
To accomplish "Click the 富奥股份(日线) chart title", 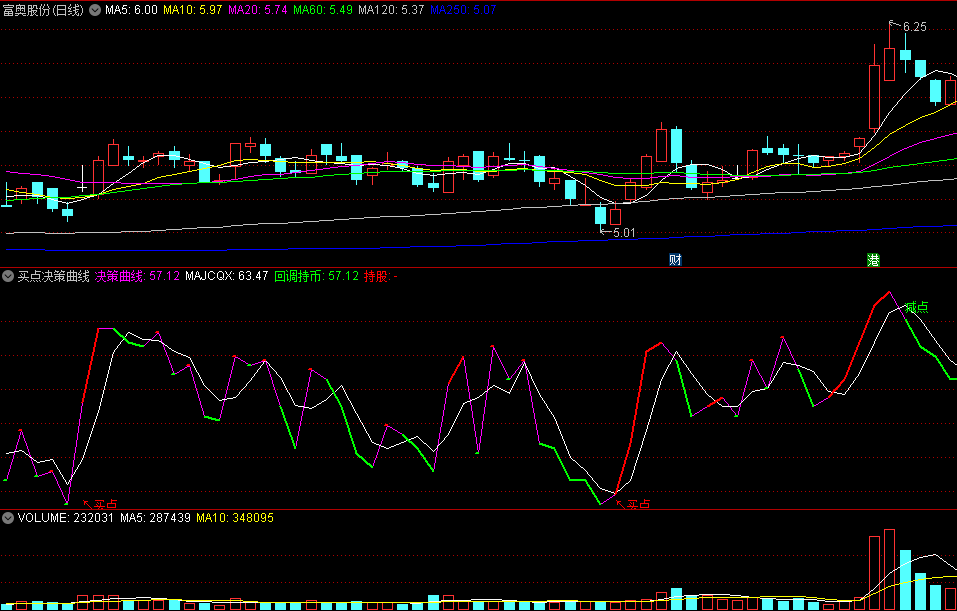I will [44, 10].
